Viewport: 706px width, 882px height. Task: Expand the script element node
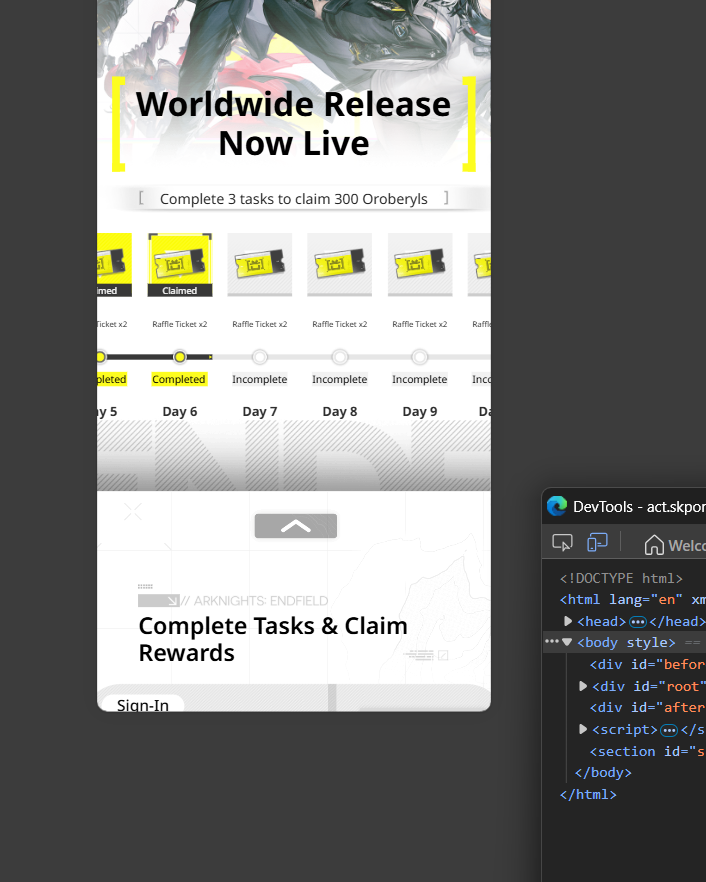click(583, 730)
